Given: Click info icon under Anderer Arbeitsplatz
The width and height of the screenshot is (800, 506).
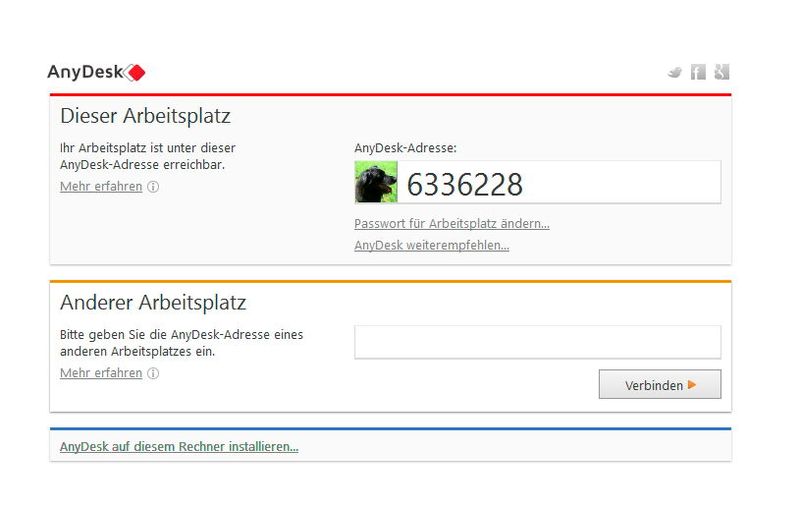Looking at the screenshot, I should [x=153, y=373].
